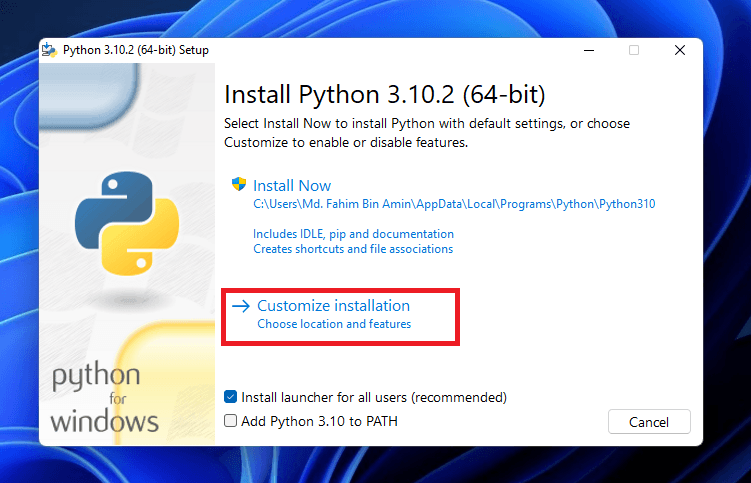The width and height of the screenshot is (751, 483).
Task: Uncheck Install launcher for all users
Action: point(230,397)
